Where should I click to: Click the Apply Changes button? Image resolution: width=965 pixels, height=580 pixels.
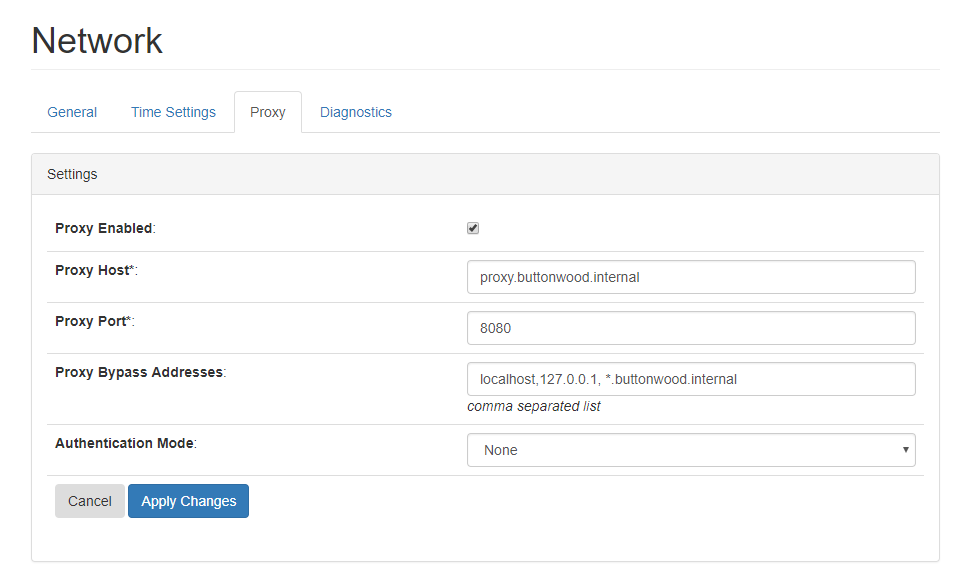tap(188, 501)
